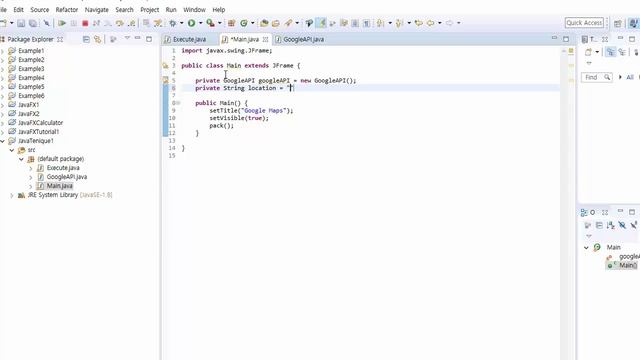Image resolution: width=640 pixels, height=360 pixels.
Task: Toggle Hide Fields in Outline toolbar
Action: pos(622,225)
